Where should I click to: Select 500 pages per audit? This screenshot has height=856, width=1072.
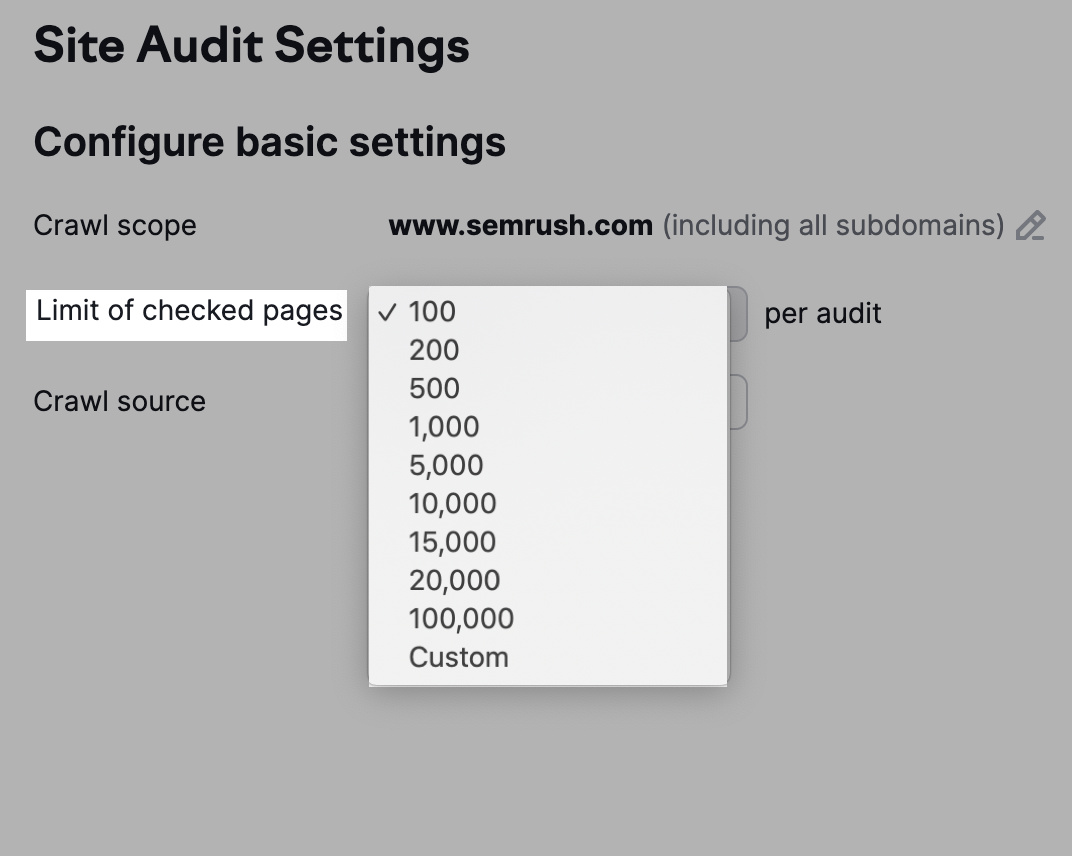point(433,388)
